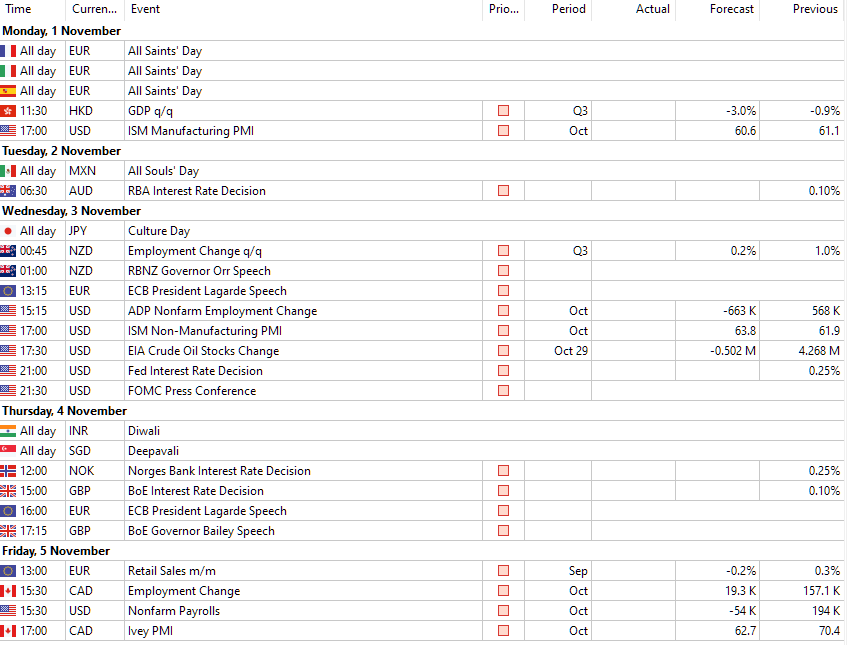Image resolution: width=847 pixels, height=645 pixels.
Task: Click the priority marker for ADP Nonfarm Employment Change
Action: coord(503,311)
